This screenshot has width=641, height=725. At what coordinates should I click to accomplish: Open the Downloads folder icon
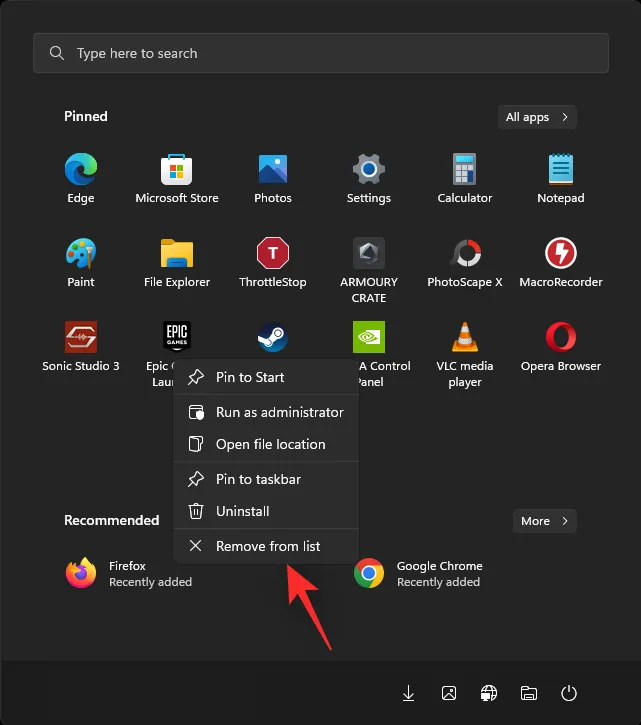(408, 693)
